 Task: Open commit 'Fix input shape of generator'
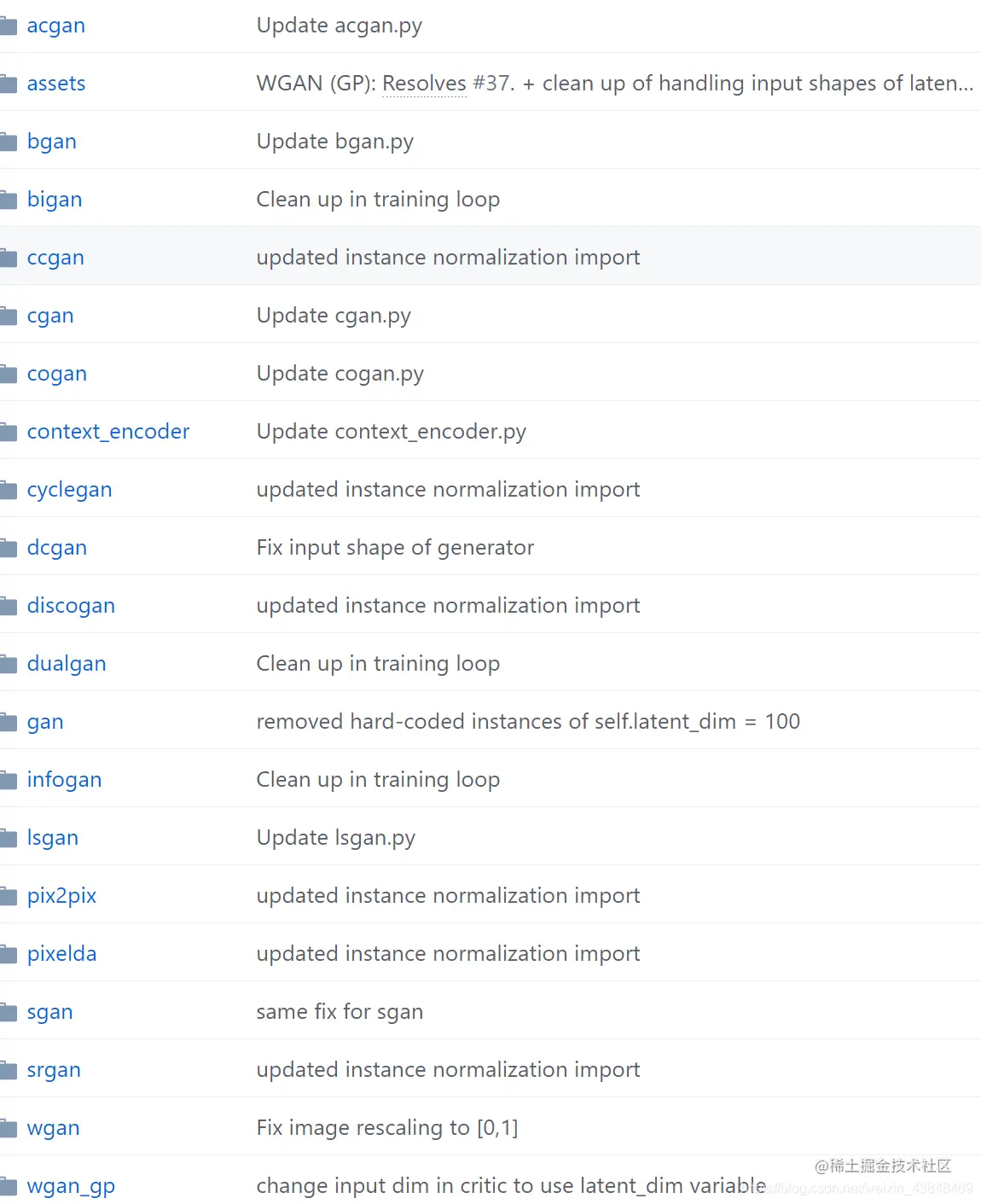click(395, 549)
